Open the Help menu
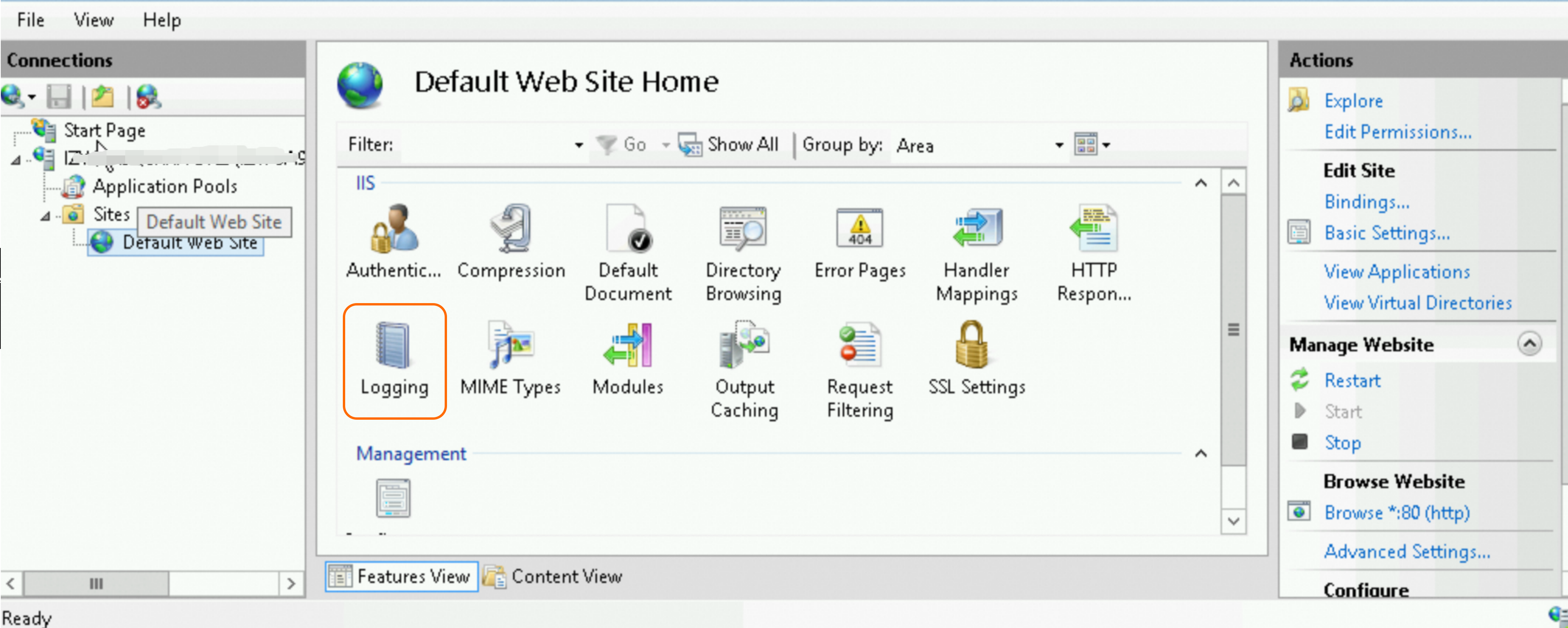 pos(162,20)
